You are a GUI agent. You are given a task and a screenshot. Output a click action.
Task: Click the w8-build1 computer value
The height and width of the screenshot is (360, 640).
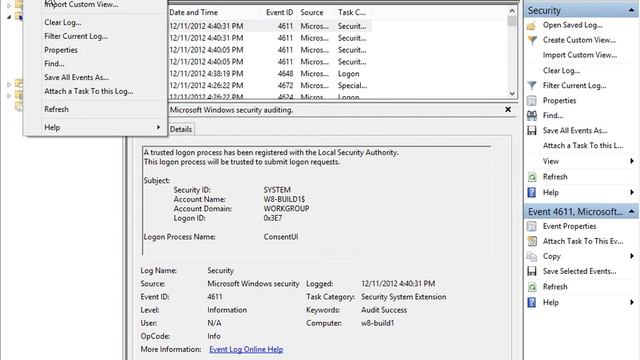tap(378, 323)
